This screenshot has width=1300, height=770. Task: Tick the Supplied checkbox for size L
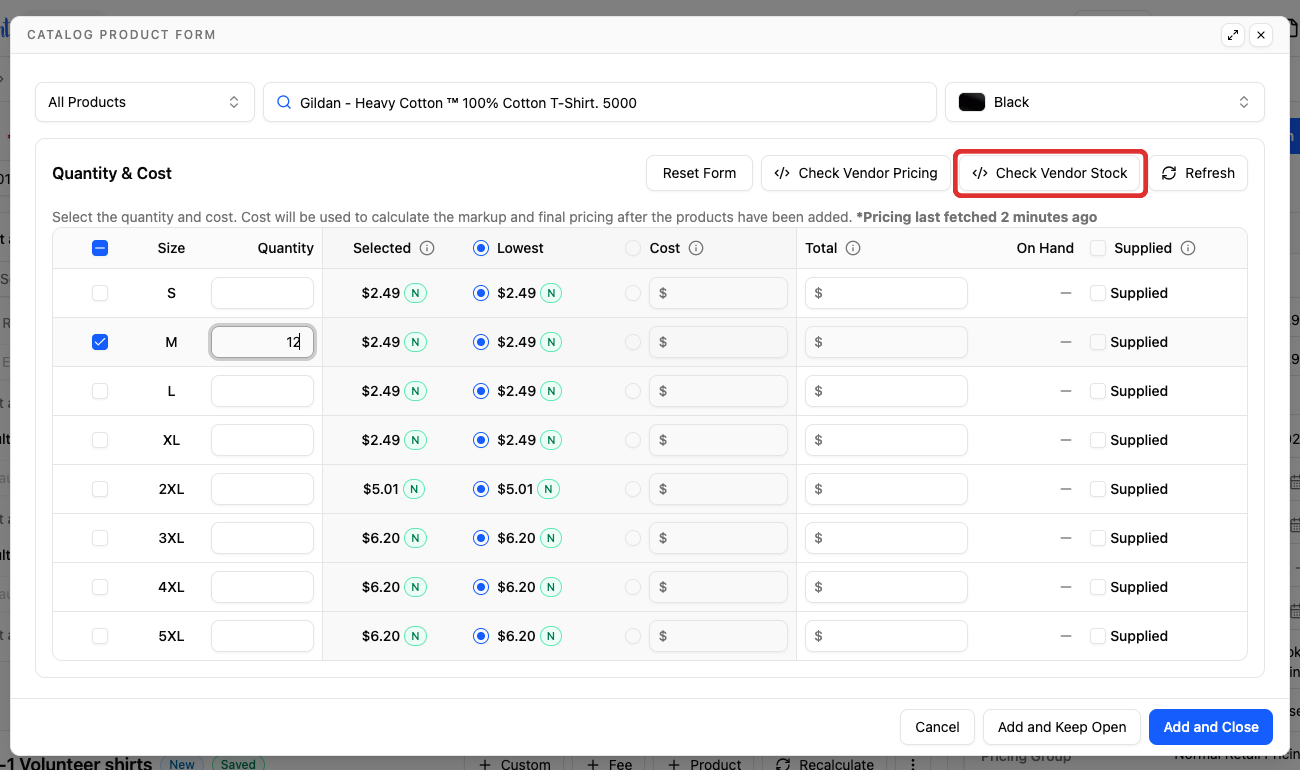point(1098,391)
